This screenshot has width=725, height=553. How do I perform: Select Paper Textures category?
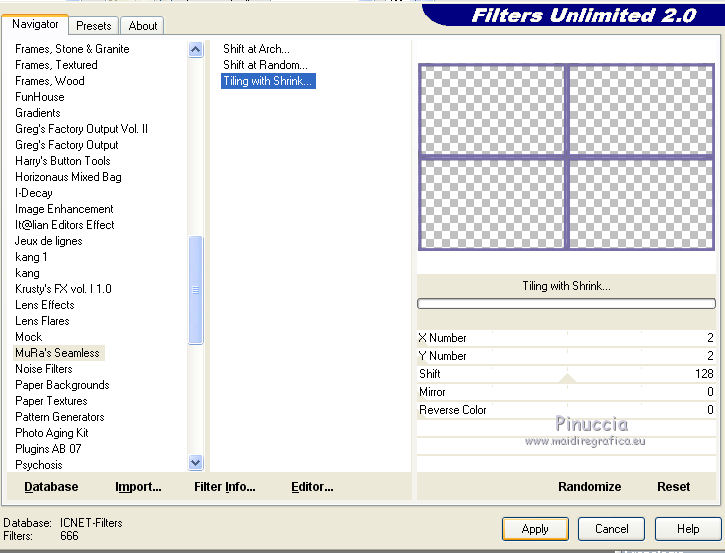(51, 401)
